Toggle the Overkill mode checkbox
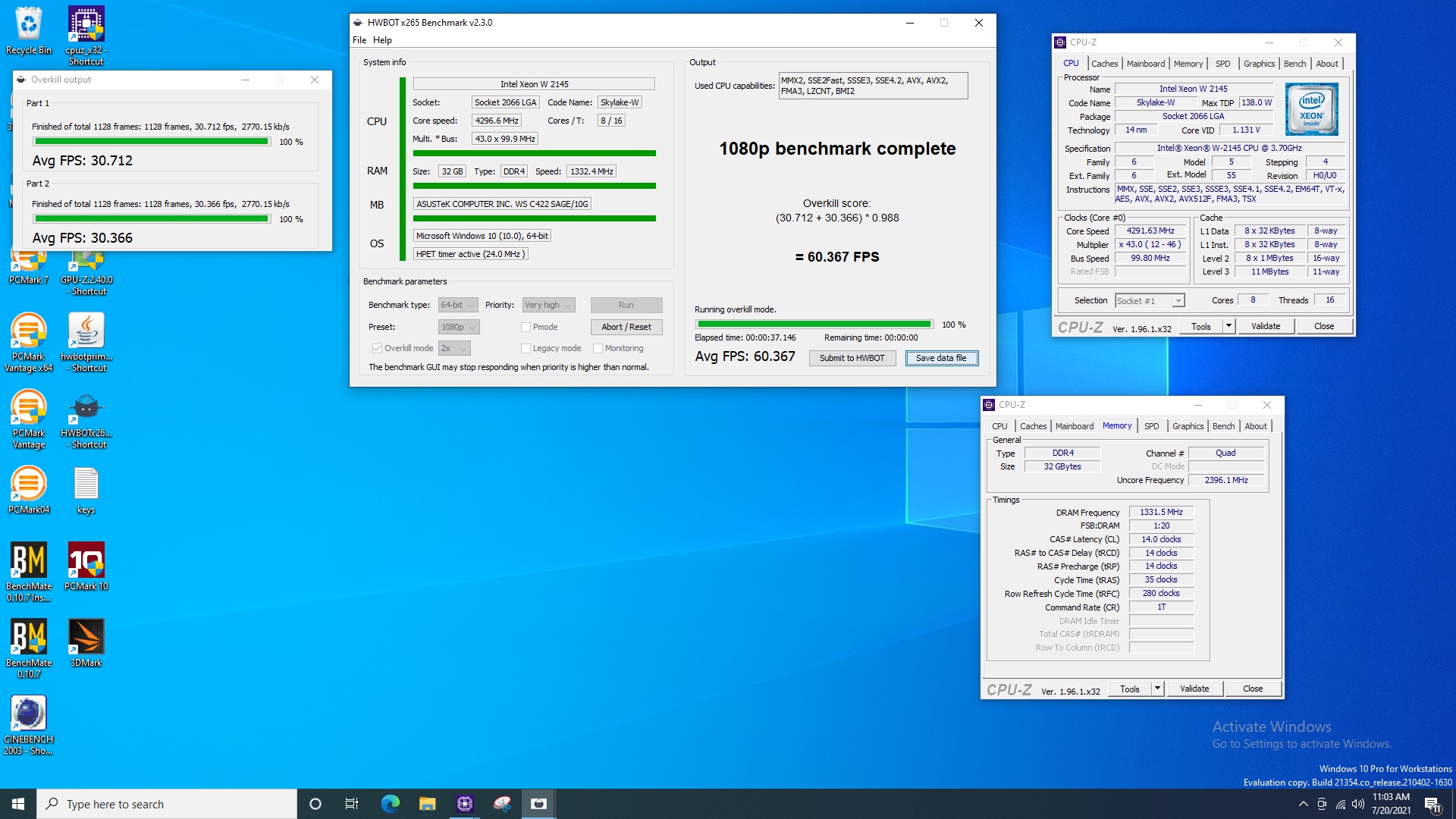1456x819 pixels. [x=377, y=348]
